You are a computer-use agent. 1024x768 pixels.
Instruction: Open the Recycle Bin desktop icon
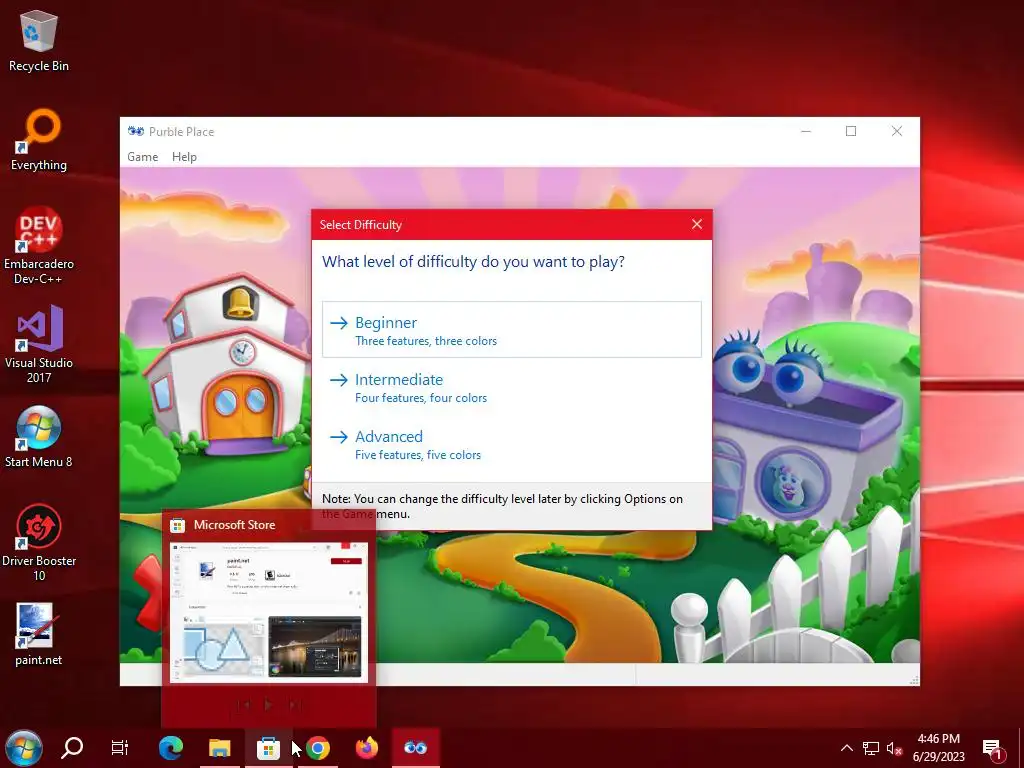pos(39,41)
